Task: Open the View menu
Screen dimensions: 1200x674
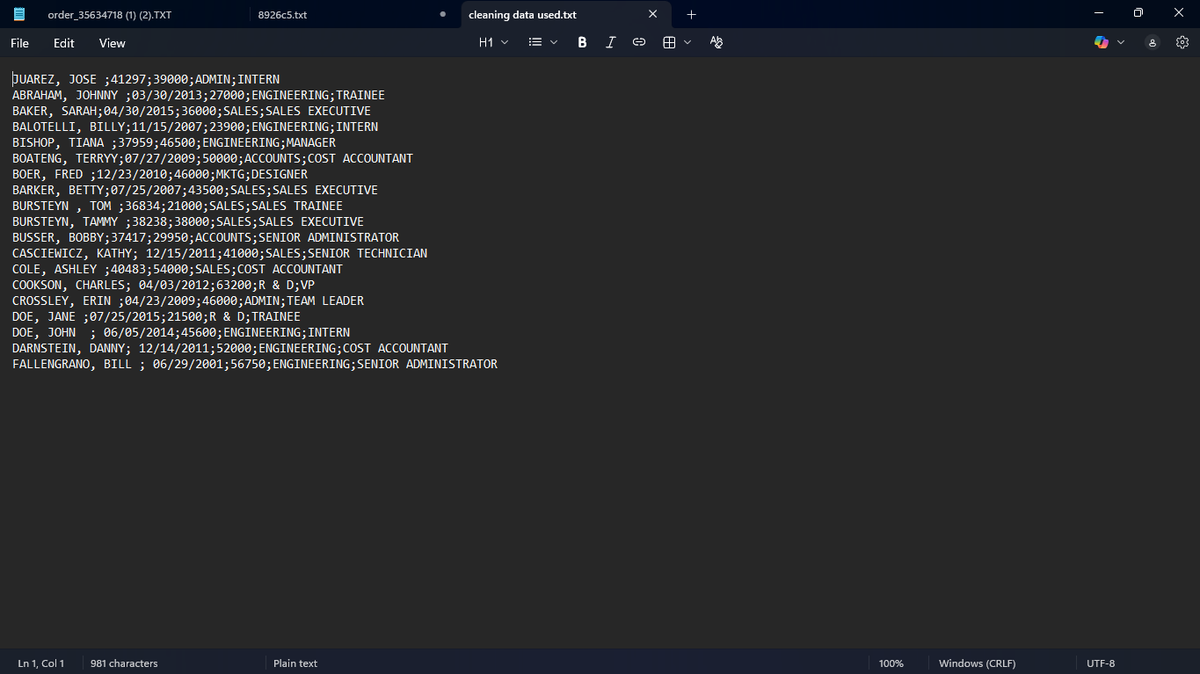Action: [x=112, y=43]
